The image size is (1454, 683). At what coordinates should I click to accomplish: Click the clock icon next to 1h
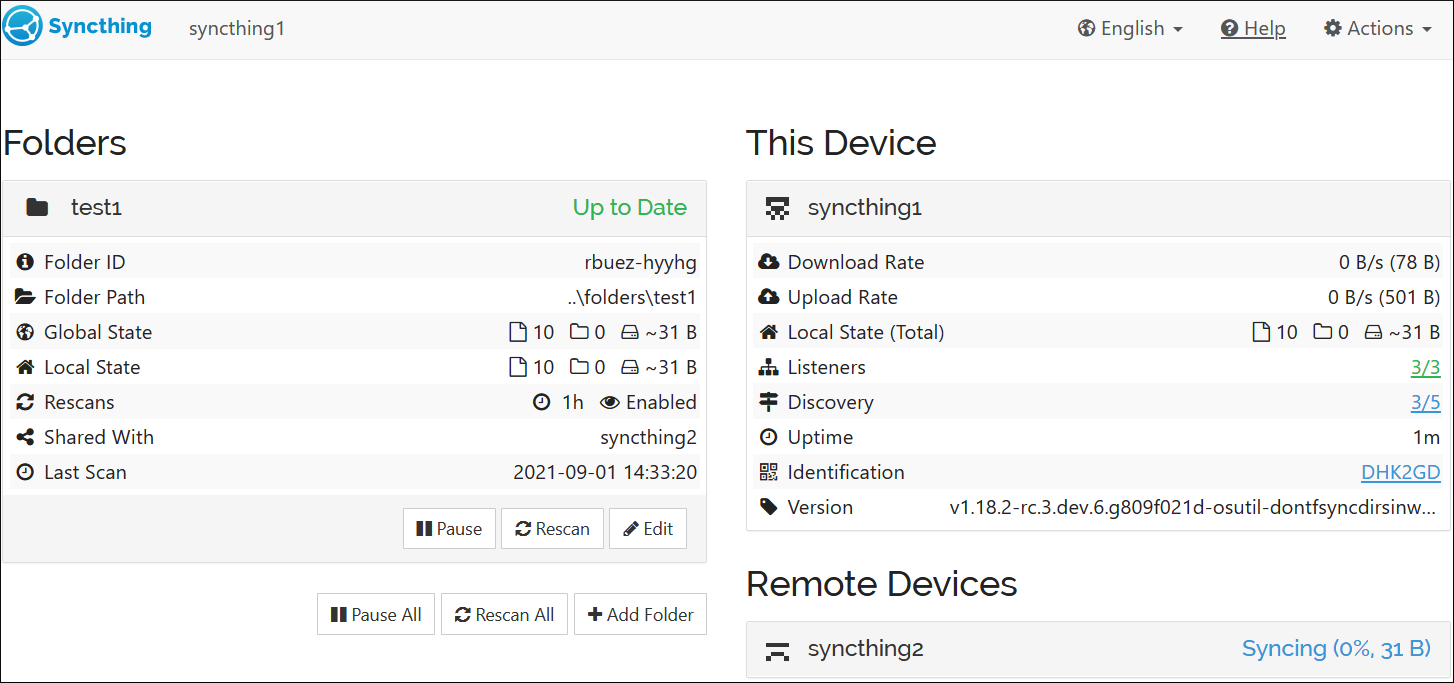(541, 402)
